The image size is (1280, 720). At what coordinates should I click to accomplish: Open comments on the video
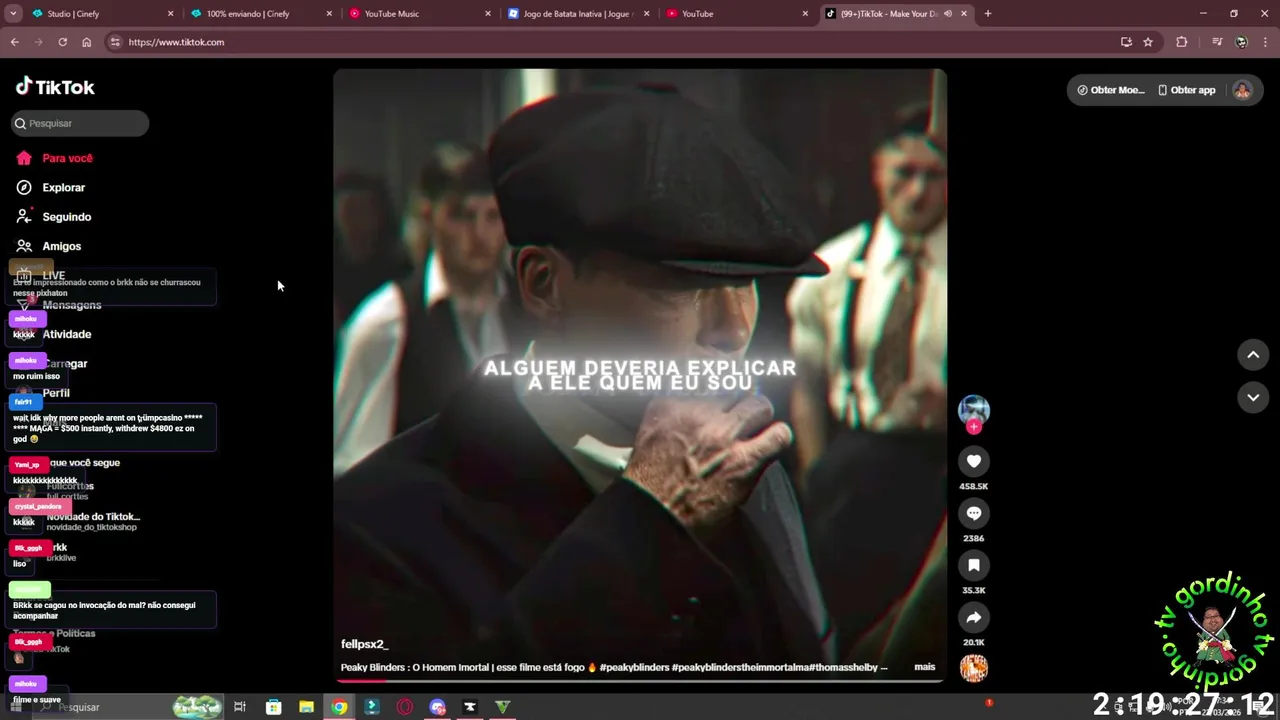(974, 513)
